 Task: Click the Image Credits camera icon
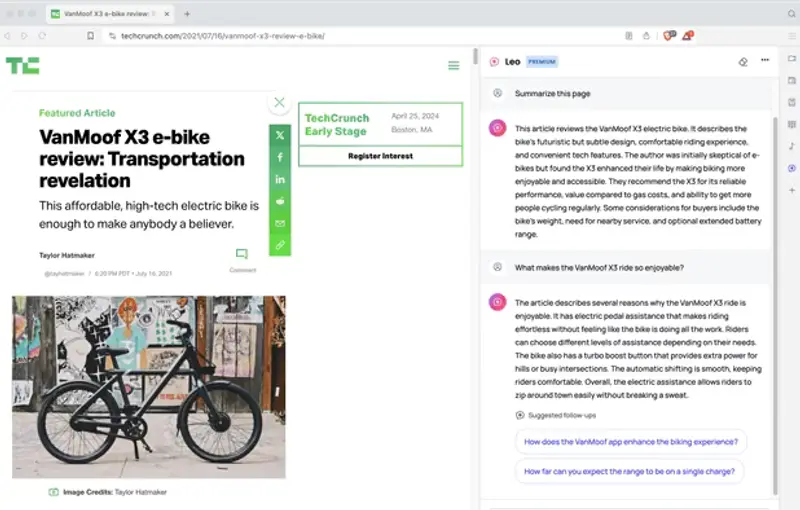click(54, 492)
